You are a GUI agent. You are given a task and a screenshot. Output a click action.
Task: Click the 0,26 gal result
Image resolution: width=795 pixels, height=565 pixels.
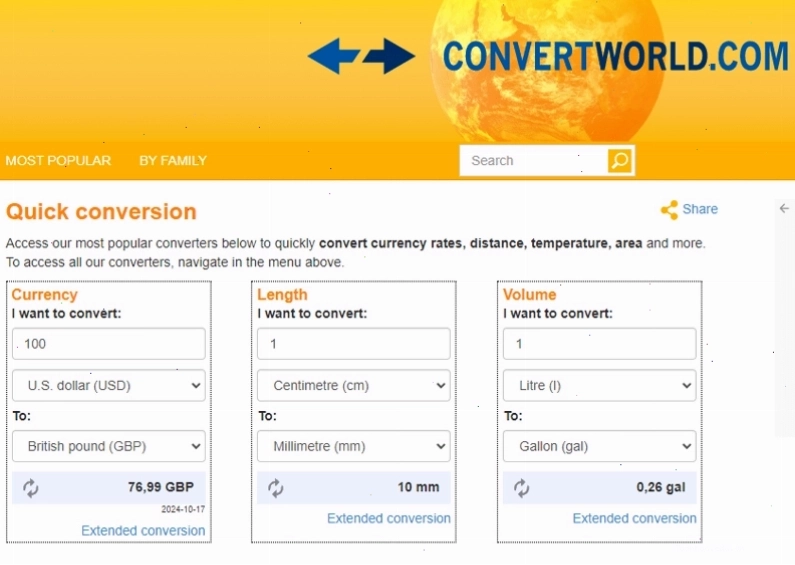[661, 487]
